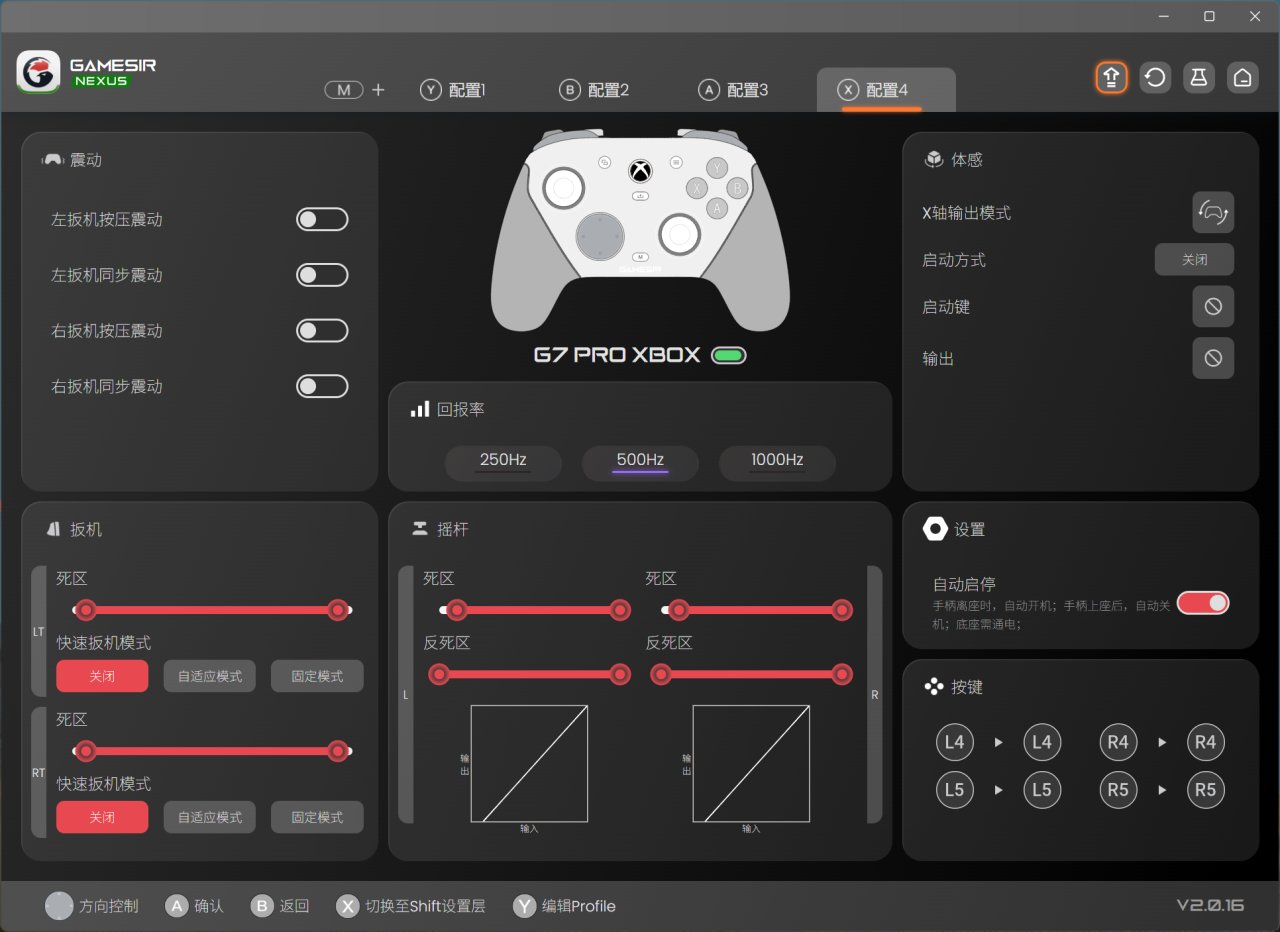The image size is (1280, 932).
Task: Select the RT trigger side tab
Action: (x=39, y=772)
